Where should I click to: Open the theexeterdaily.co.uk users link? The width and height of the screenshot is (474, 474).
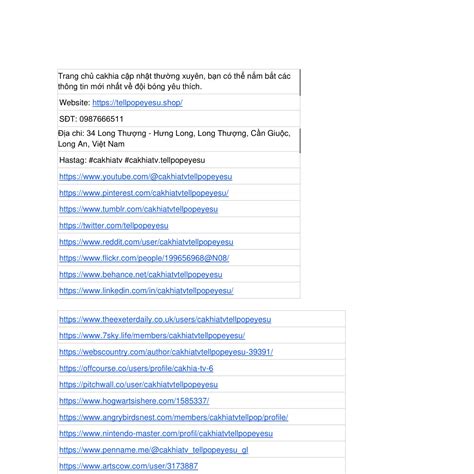165,320
